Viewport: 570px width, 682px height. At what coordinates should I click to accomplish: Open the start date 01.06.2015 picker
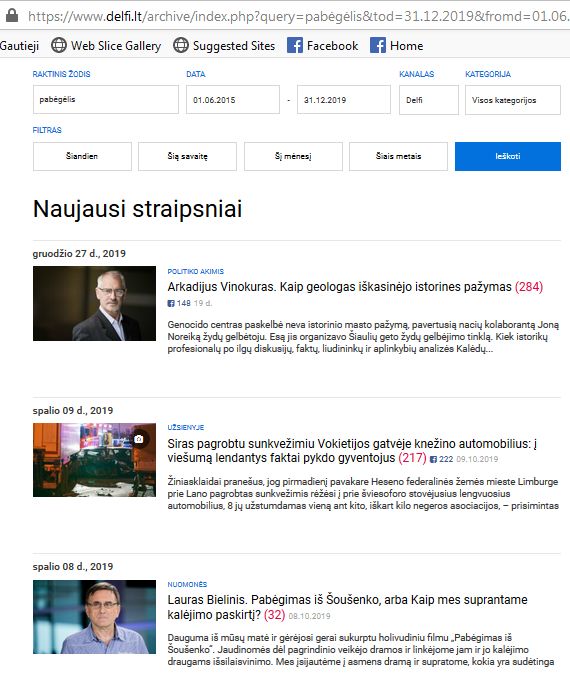(233, 100)
